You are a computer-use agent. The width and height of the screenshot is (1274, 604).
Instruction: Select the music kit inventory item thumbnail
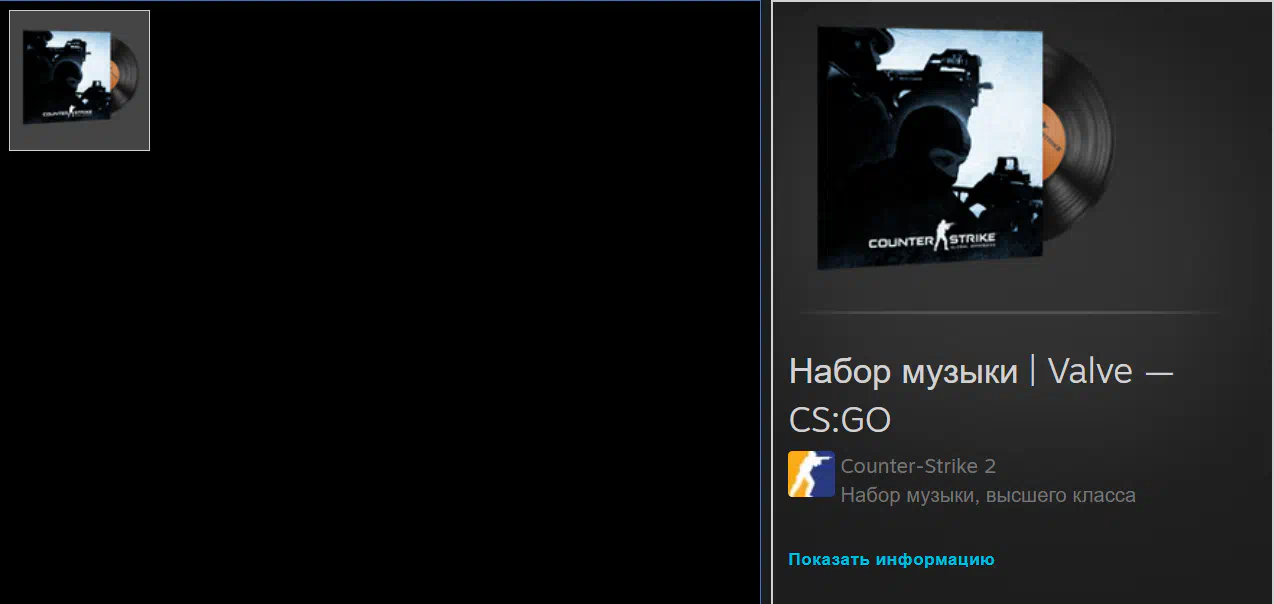point(79,81)
